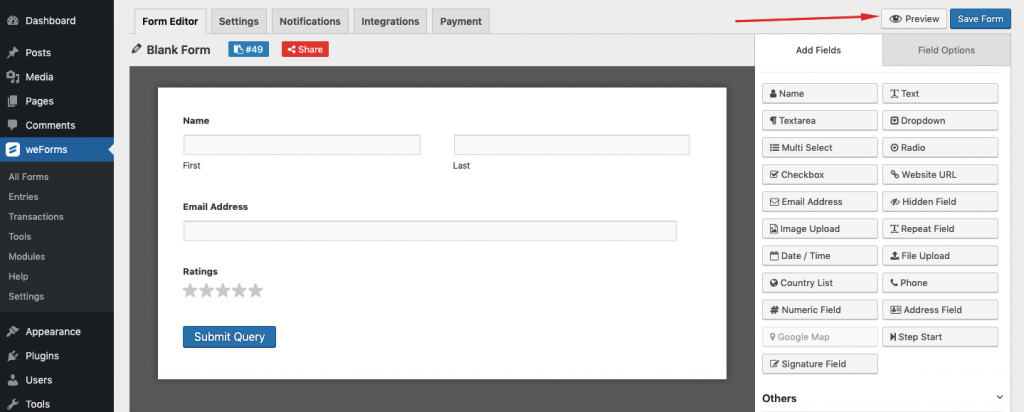The image size is (1024, 412).
Task: Open Transactions submenu link
Action: coord(36,217)
